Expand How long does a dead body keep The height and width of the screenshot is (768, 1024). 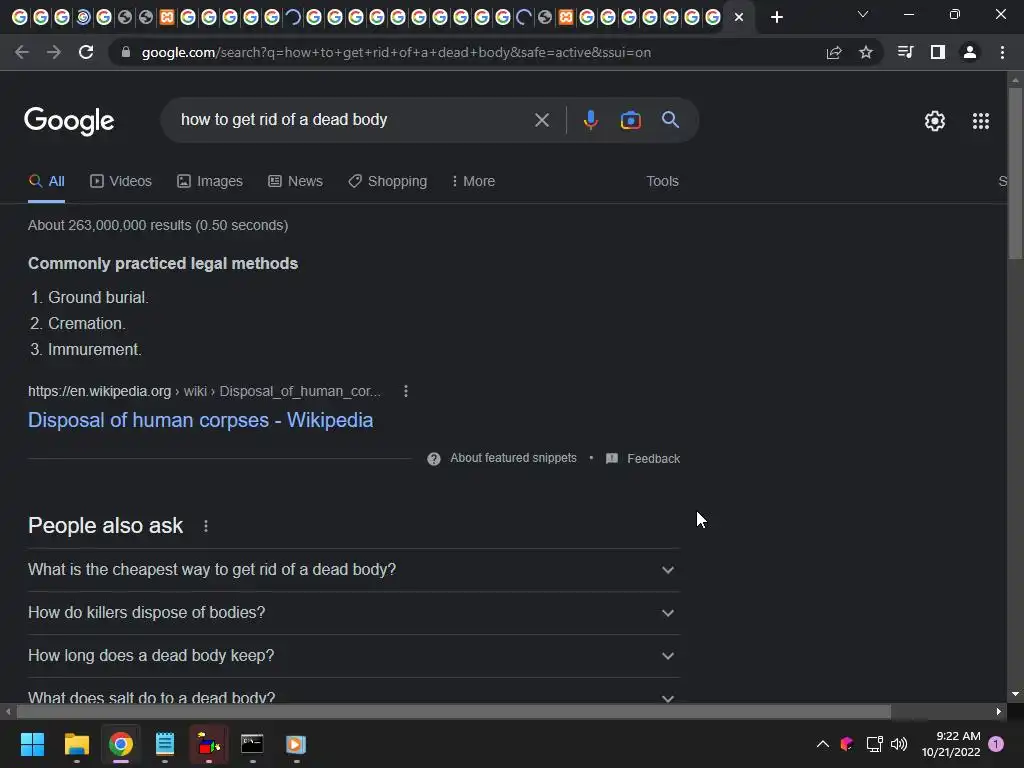pos(353,656)
